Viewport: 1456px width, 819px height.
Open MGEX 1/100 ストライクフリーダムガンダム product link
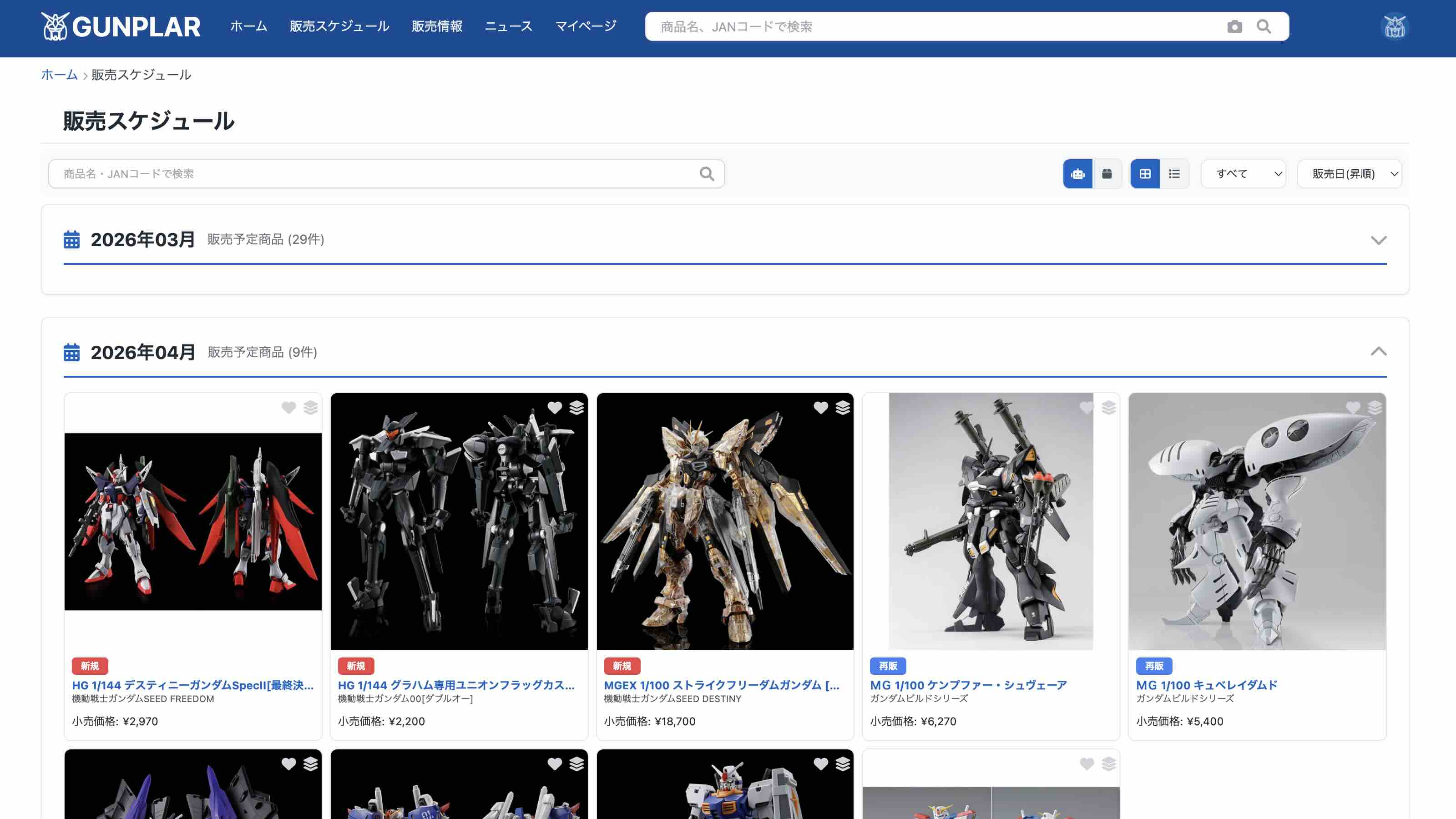click(x=722, y=685)
